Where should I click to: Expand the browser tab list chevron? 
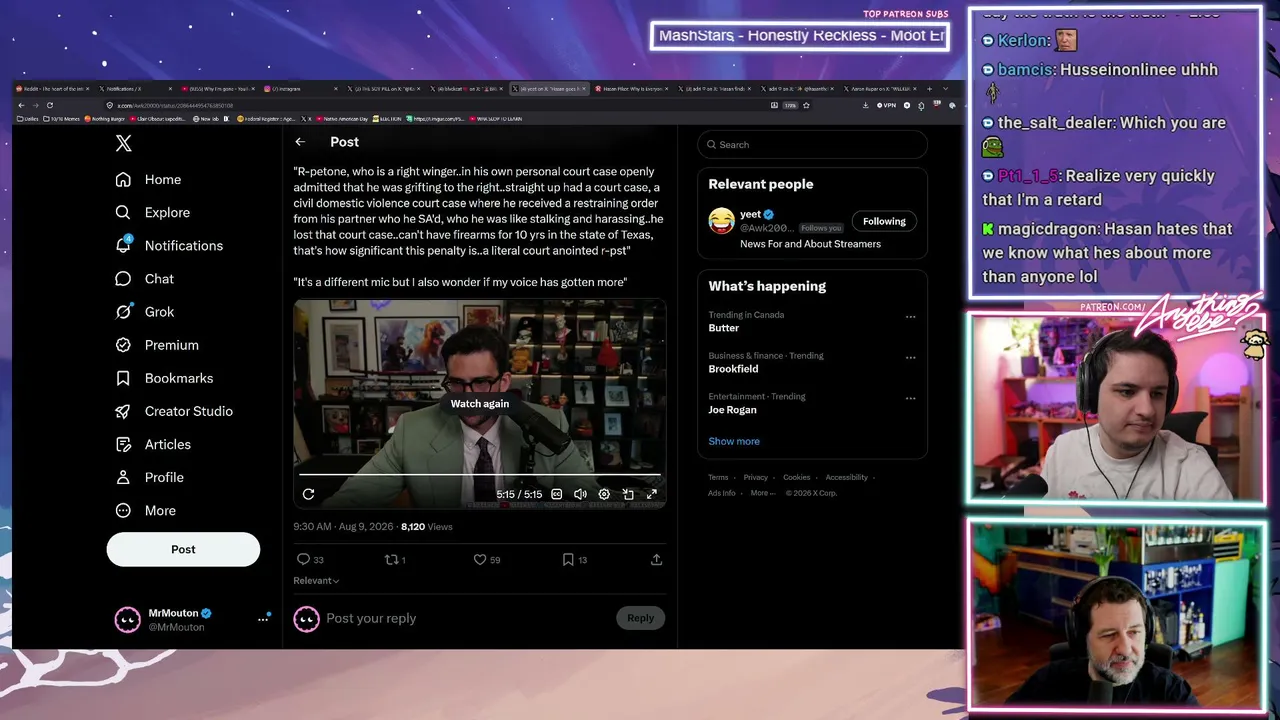945,89
